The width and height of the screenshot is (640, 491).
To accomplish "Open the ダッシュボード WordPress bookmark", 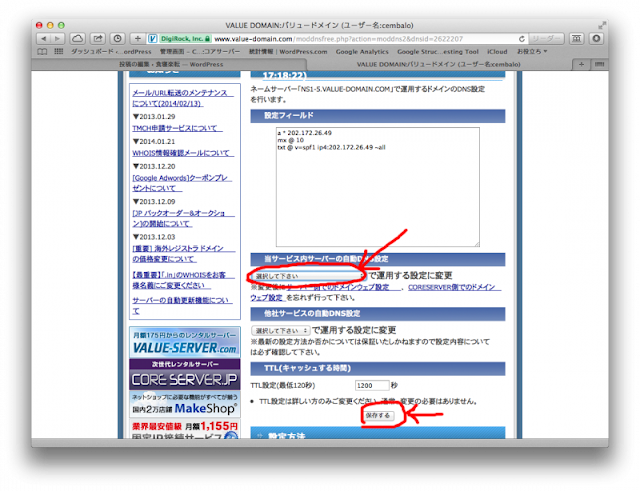I will [111, 52].
